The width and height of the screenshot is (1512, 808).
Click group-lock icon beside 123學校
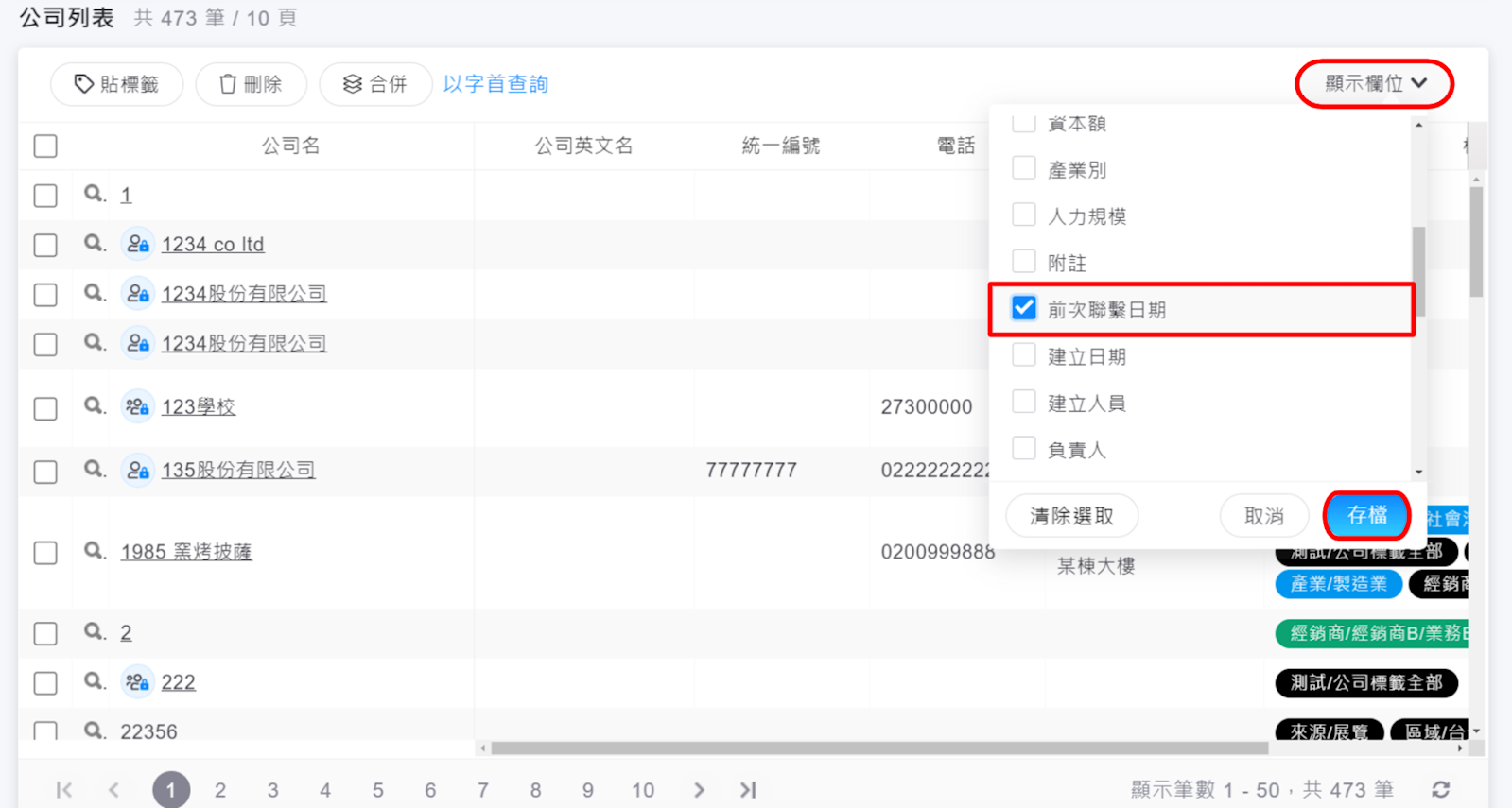coord(138,406)
